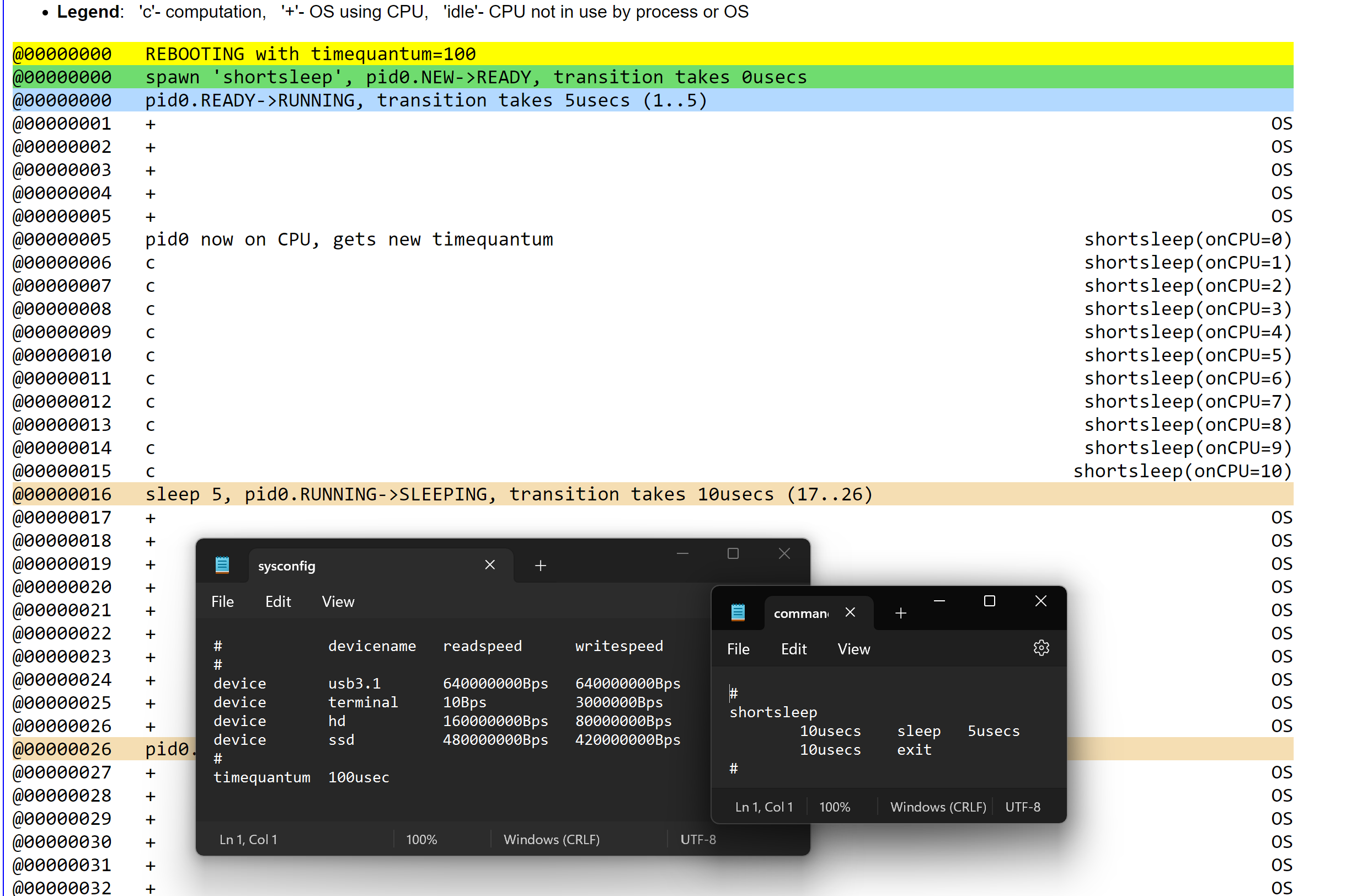The image size is (1367, 896).
Task: Open File menu in sysconfig window
Action: coord(222,602)
